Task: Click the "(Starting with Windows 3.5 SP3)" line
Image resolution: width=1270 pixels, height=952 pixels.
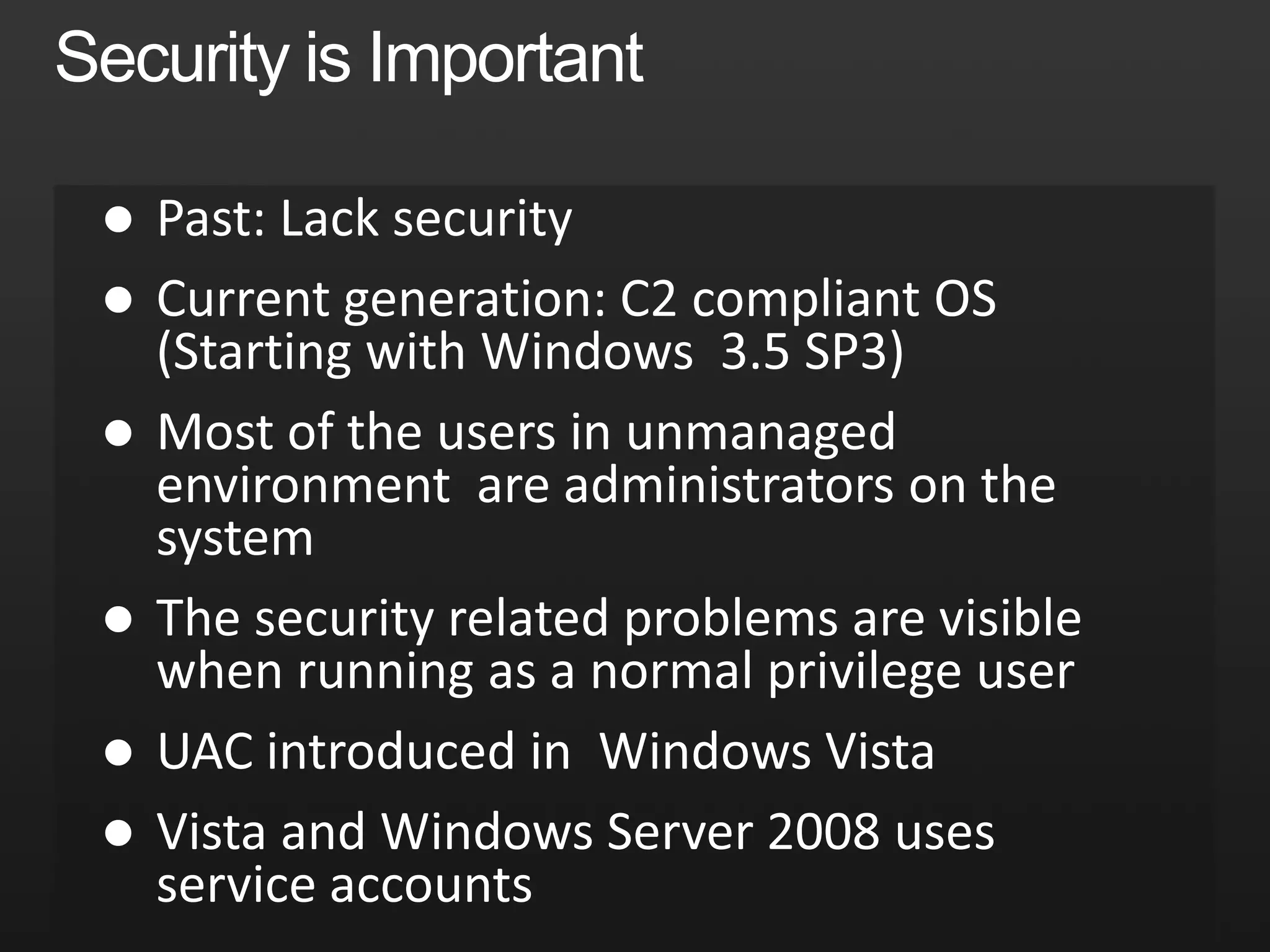Action: click(530, 352)
